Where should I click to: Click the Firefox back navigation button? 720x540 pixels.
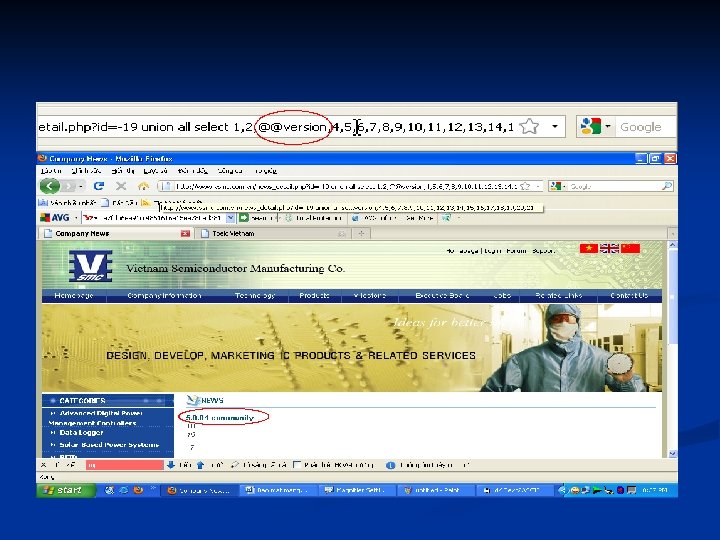[x=50, y=186]
